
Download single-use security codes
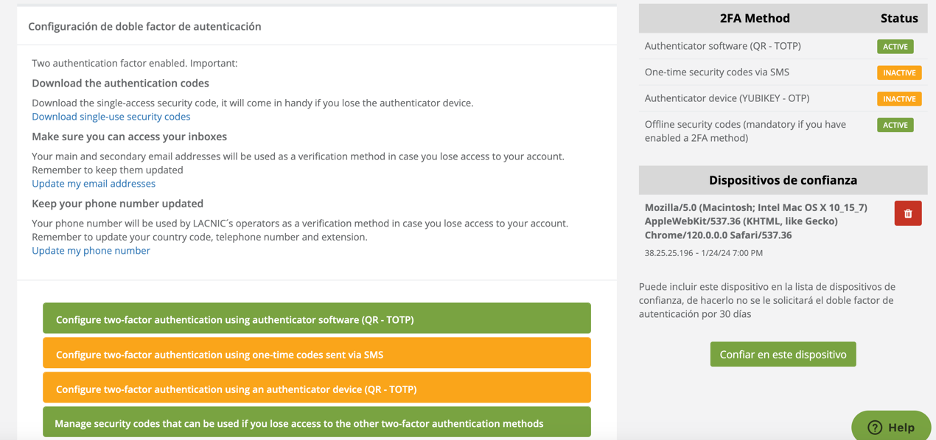pyautogui.click(x=111, y=117)
